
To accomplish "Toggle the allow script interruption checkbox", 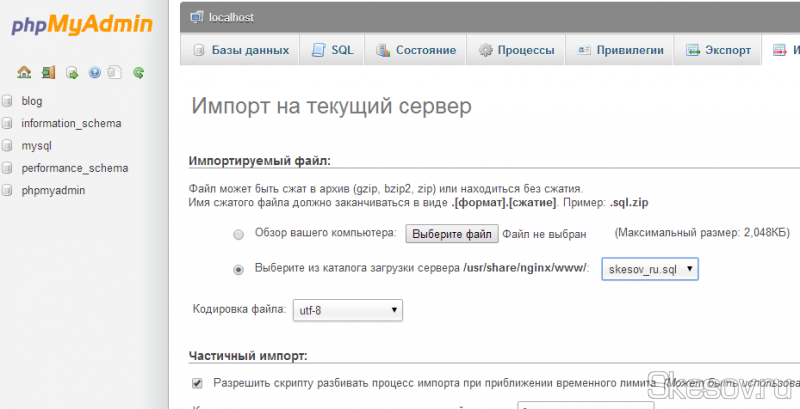I will coord(197,383).
